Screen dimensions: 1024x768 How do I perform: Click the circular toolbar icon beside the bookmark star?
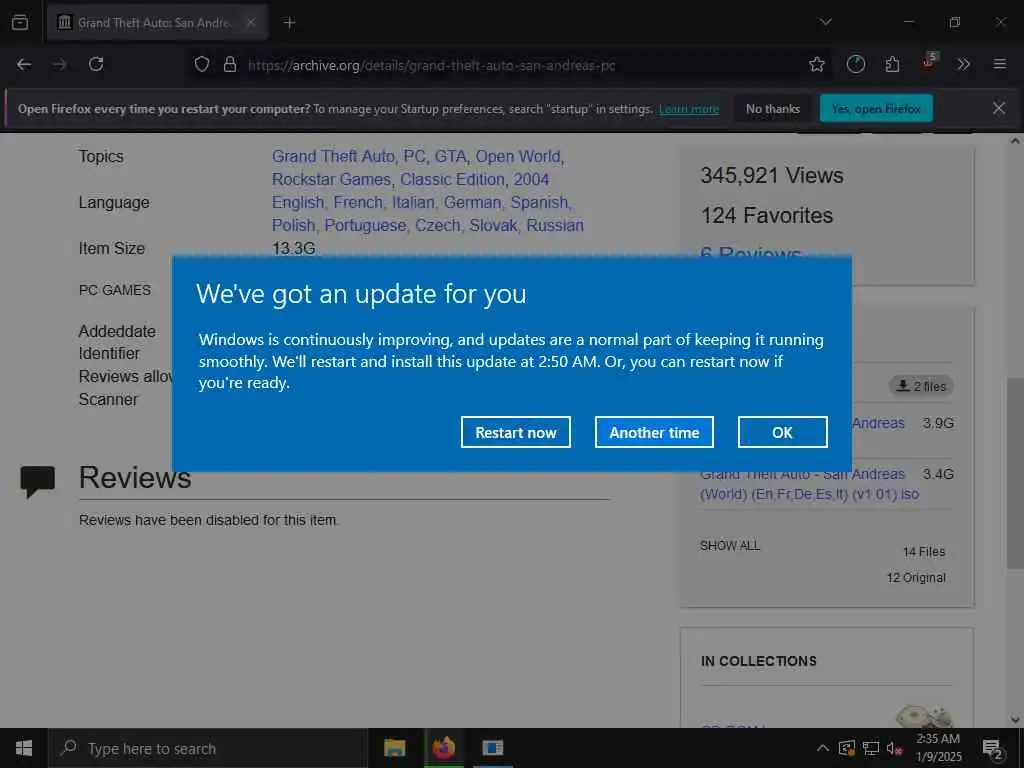856,65
